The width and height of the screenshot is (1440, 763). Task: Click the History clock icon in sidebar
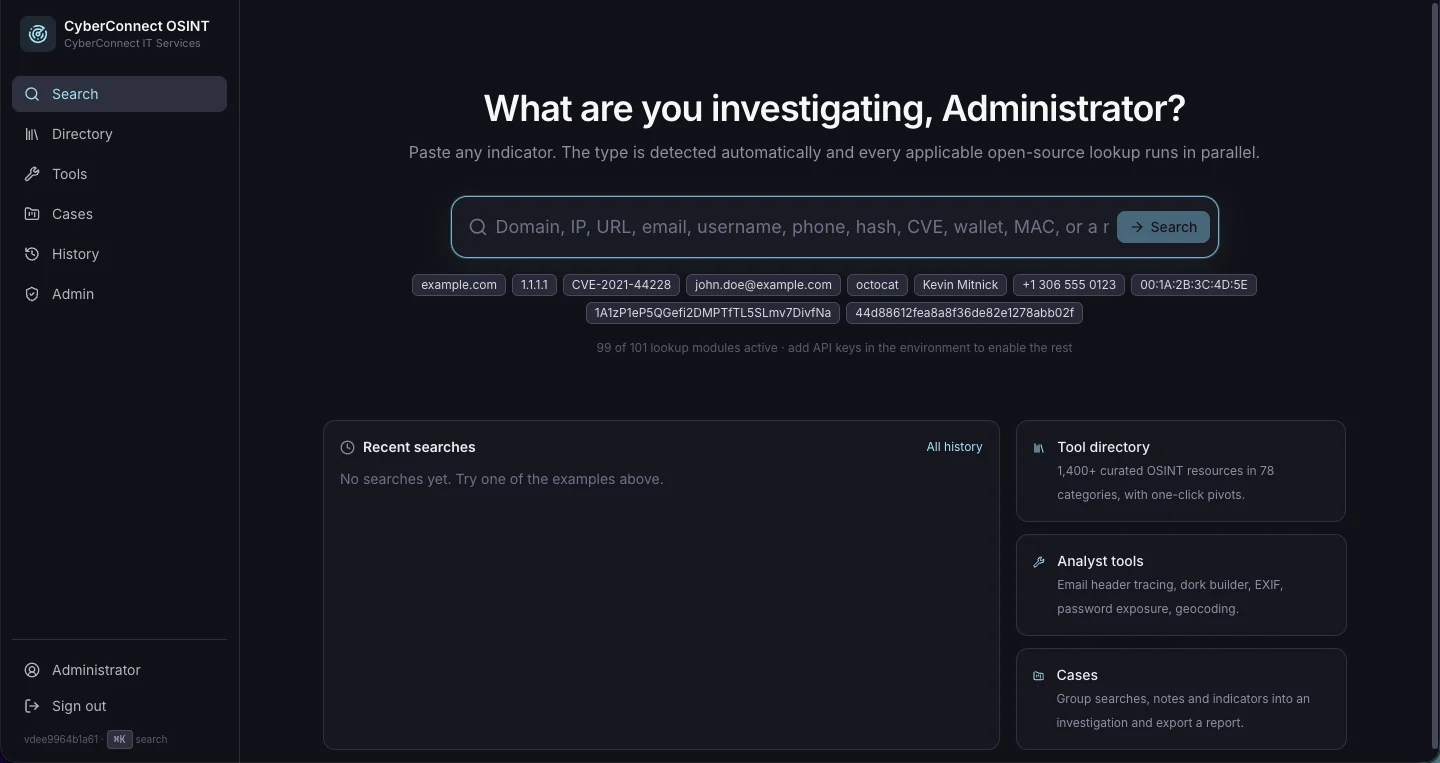[x=32, y=254]
